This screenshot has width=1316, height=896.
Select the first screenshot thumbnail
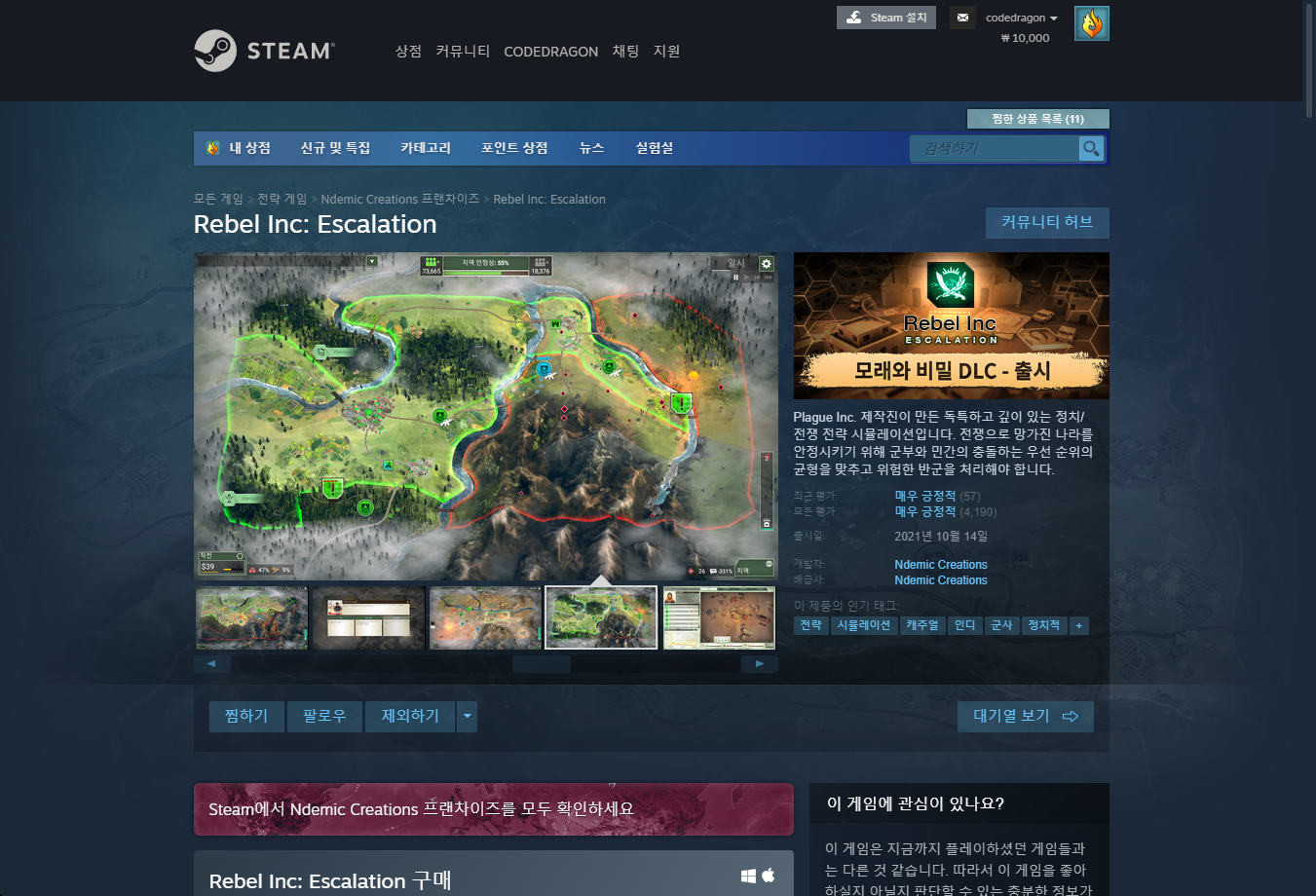coord(251,617)
